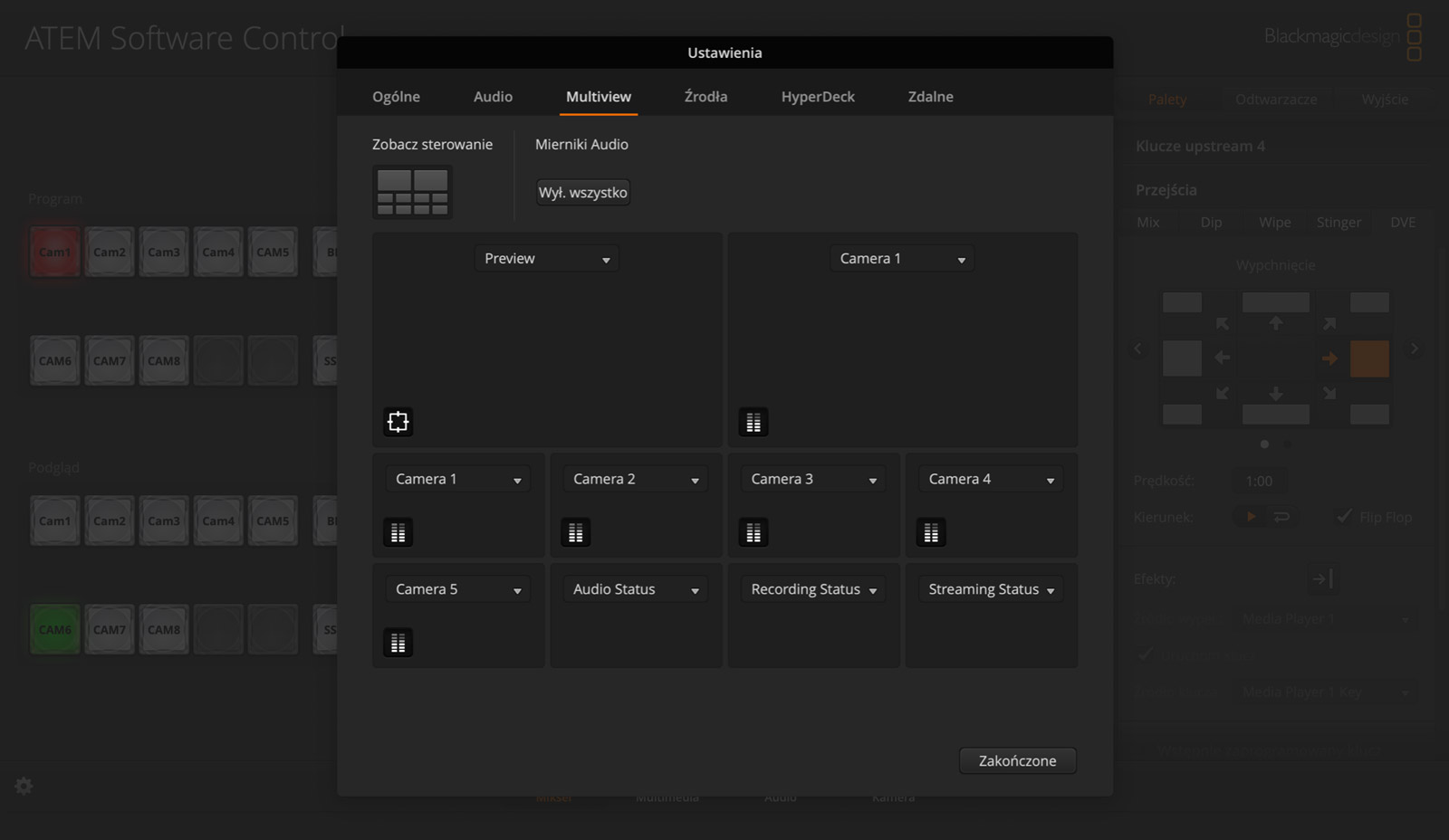The width and height of the screenshot is (1449, 840).
Task: Toggle audio meter in large Camera 1 window
Action: [x=753, y=422]
